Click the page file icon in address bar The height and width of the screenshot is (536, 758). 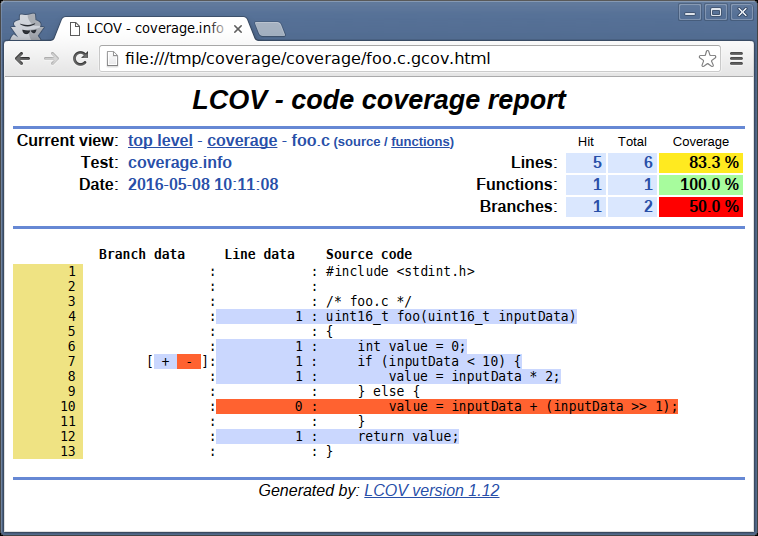pyautogui.click(x=112, y=58)
